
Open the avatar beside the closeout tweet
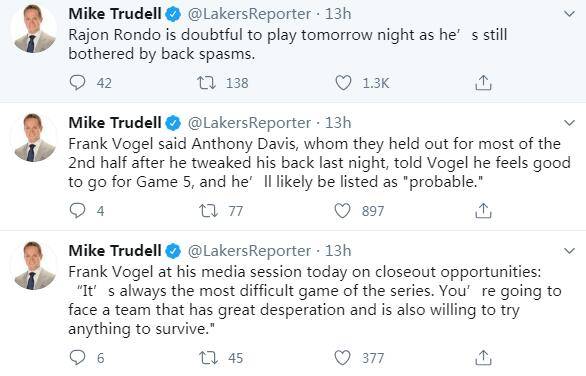click(x=34, y=266)
